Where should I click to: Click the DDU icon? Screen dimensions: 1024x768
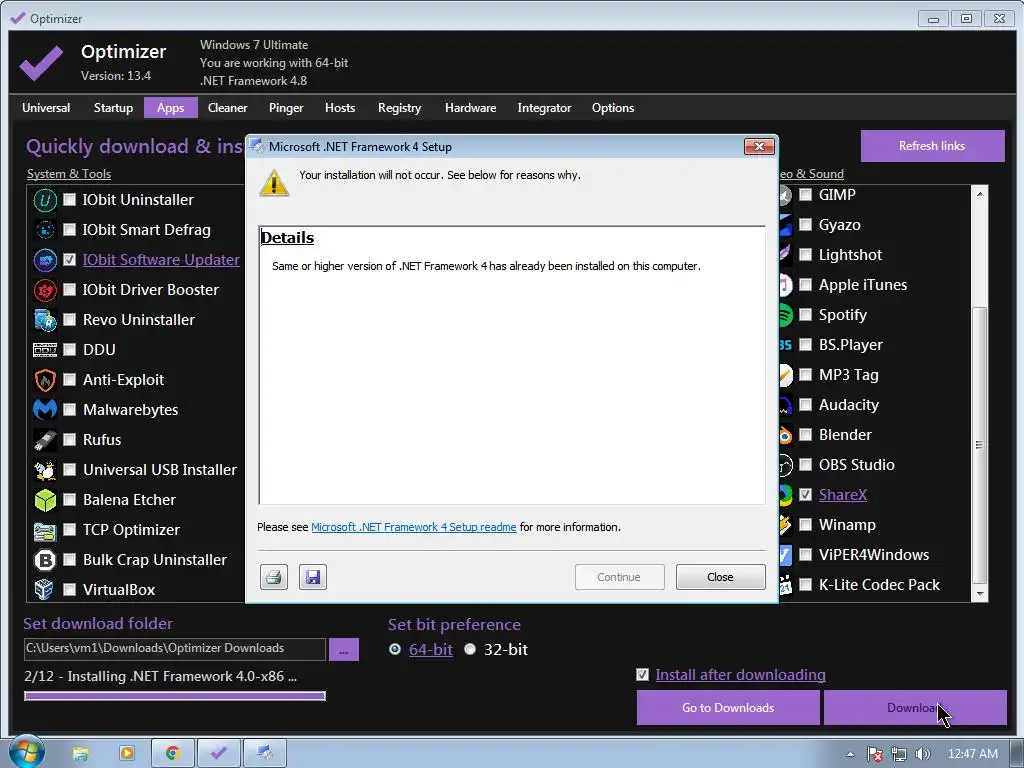[x=45, y=350]
